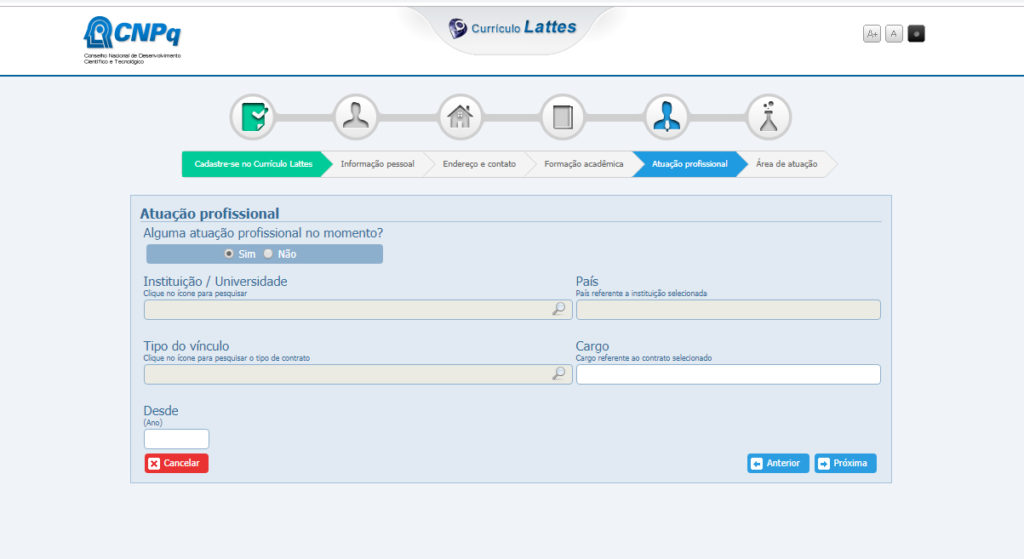Toggle the high contrast button
Screen dimensions: 1024x559
pos(916,34)
